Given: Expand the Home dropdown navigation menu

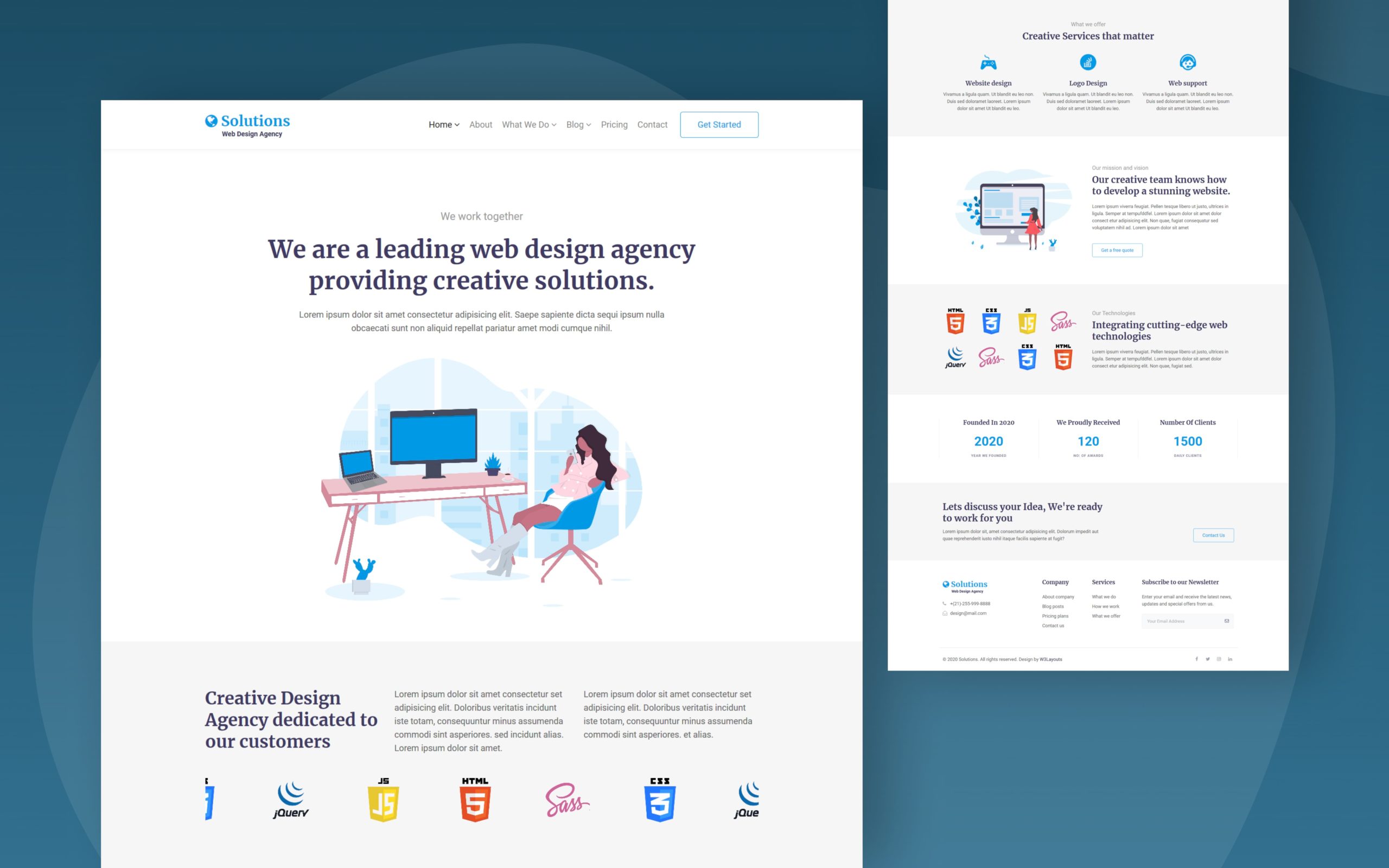Looking at the screenshot, I should click(443, 124).
